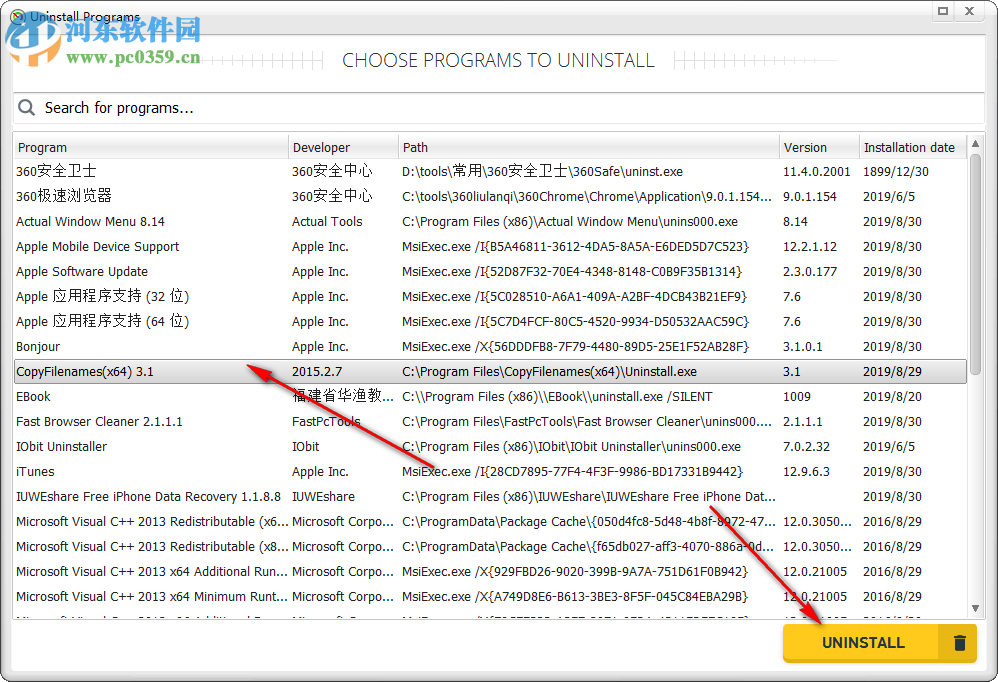This screenshot has height=682, width=998.
Task: Click the trash can icon
Action: pos(959,643)
